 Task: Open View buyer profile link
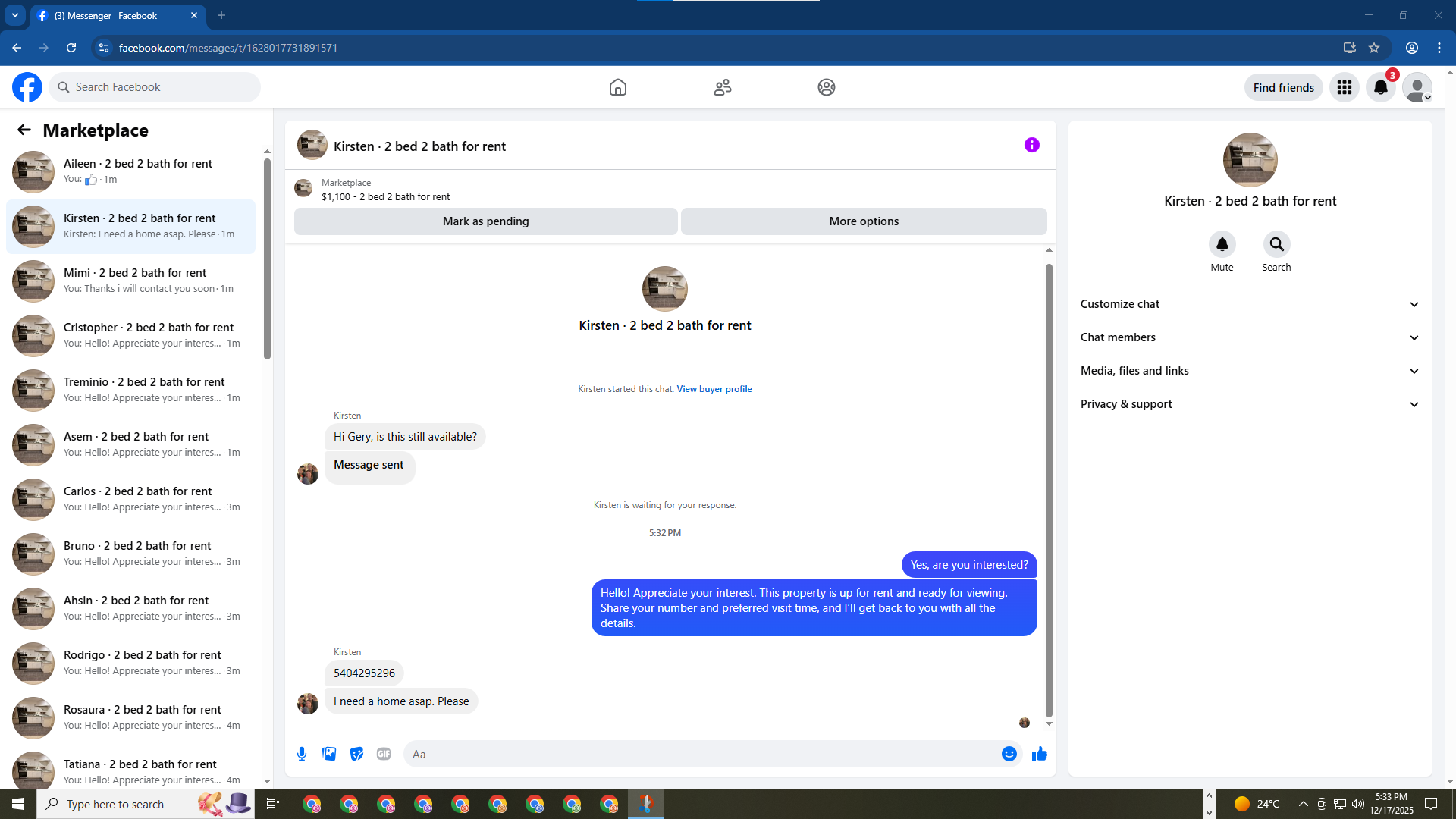point(714,389)
